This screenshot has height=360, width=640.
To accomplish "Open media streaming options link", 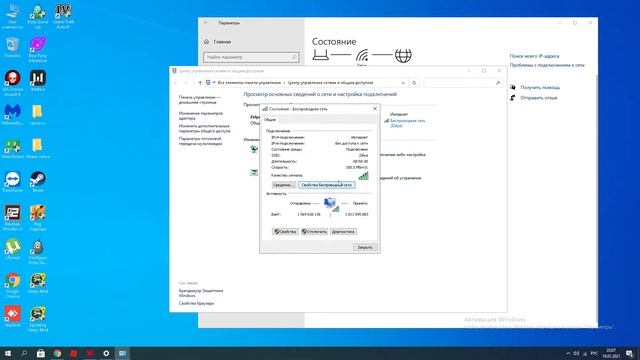I will point(200,141).
